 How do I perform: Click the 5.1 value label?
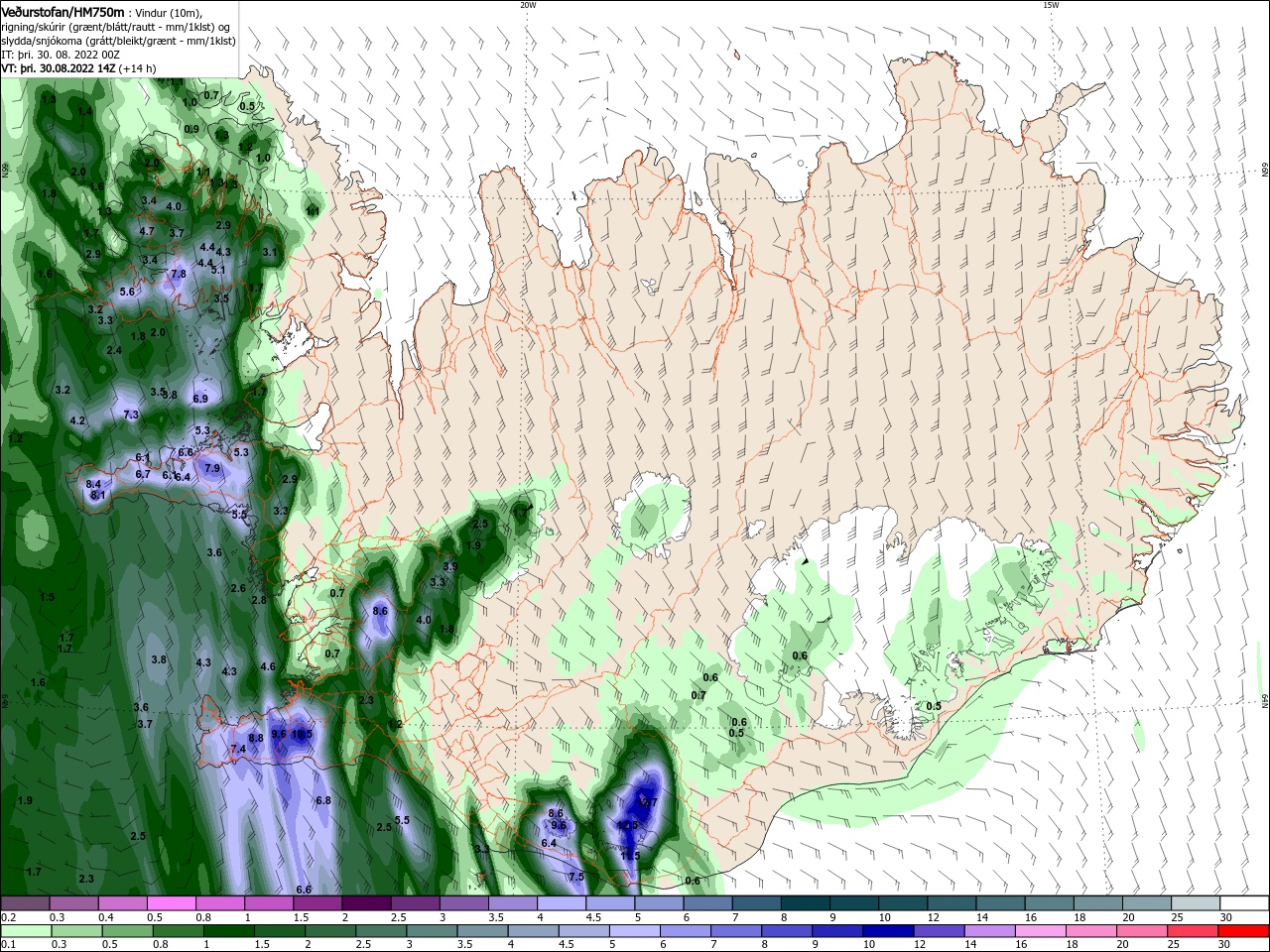tap(218, 270)
